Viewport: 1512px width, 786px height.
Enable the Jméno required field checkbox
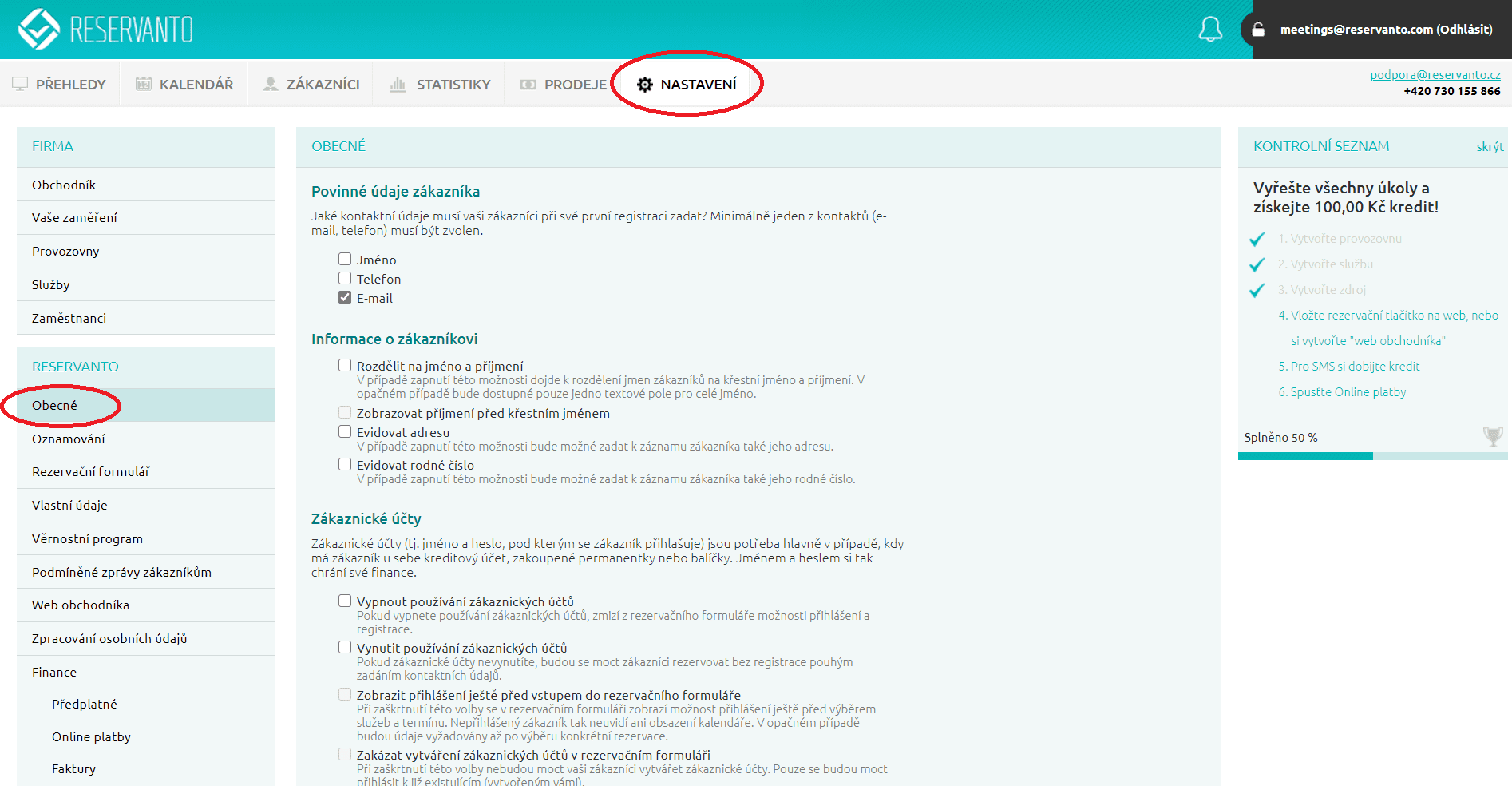[345, 259]
